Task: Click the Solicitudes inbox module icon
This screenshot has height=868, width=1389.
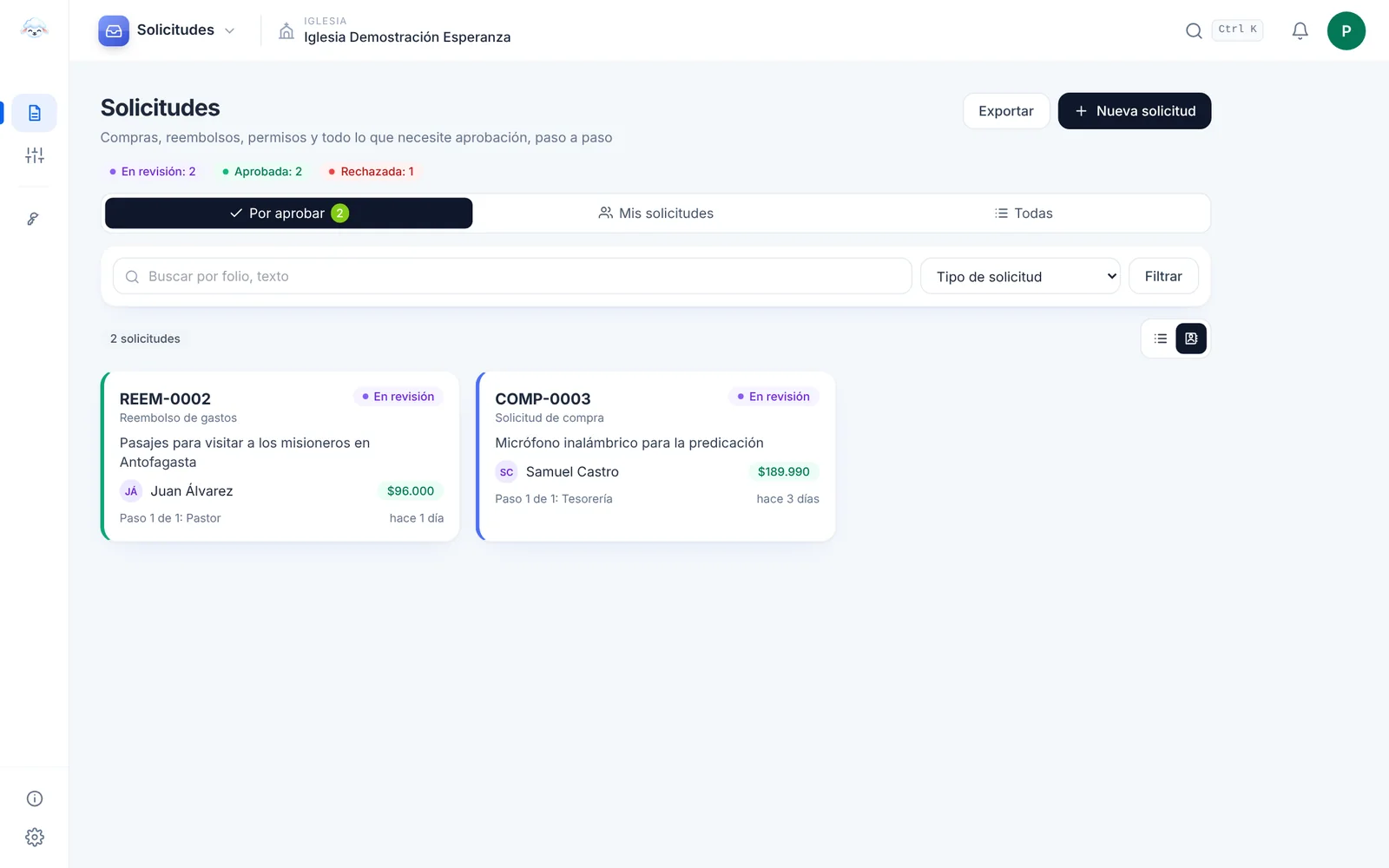Action: coord(114,30)
